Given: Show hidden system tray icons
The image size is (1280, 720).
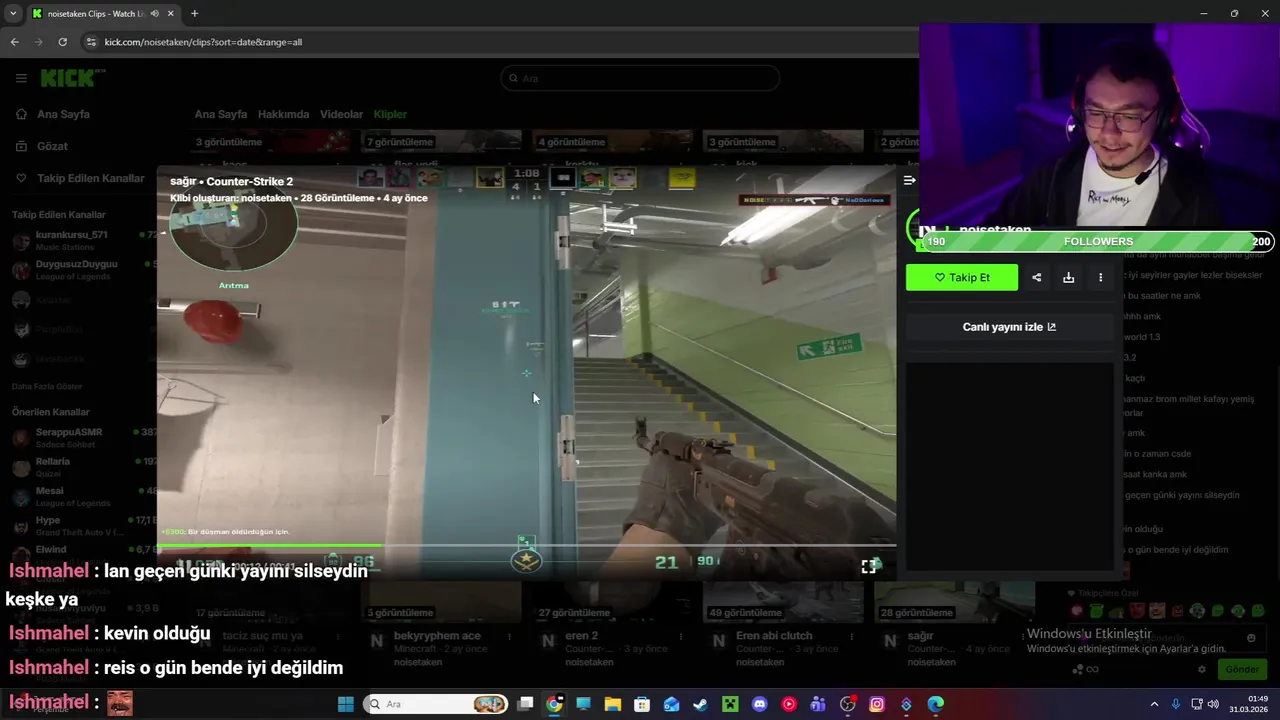Looking at the screenshot, I should pos(1154,704).
